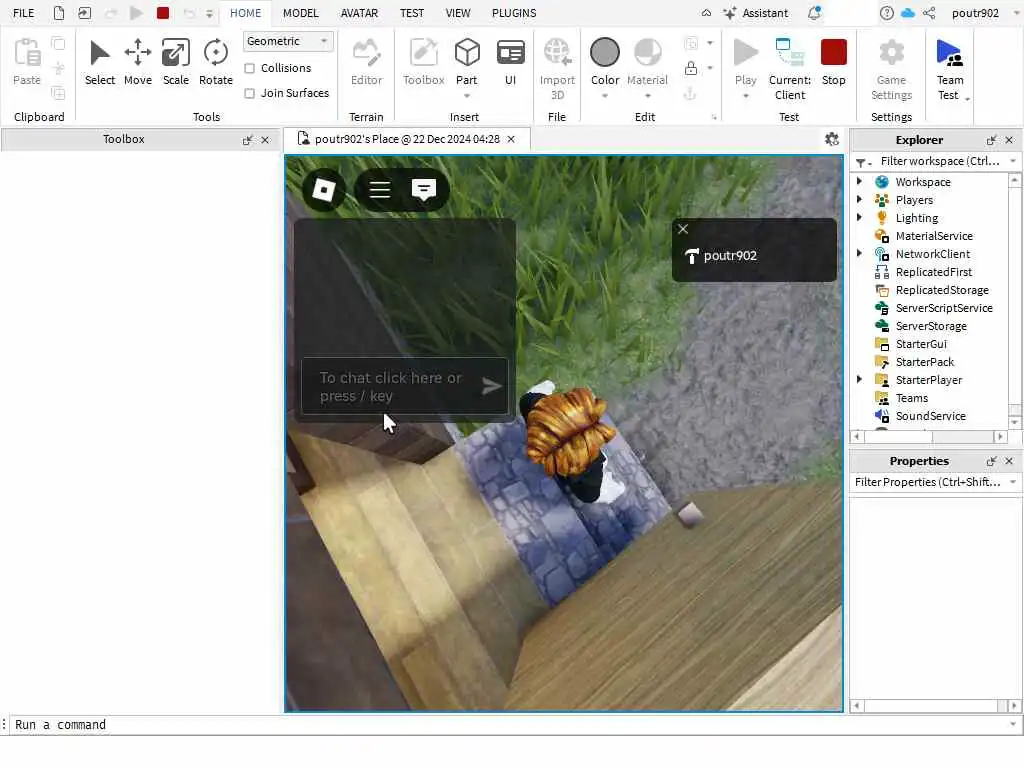Switch to the MODEL tab
The height and width of the screenshot is (768, 1024).
300,13
